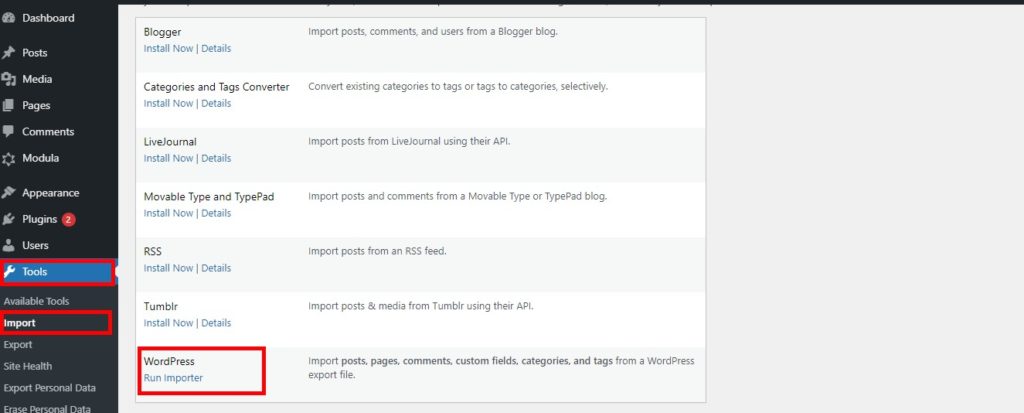Screen dimensions: 1024x413
Task: Go to Site Health page
Action: tap(28, 366)
